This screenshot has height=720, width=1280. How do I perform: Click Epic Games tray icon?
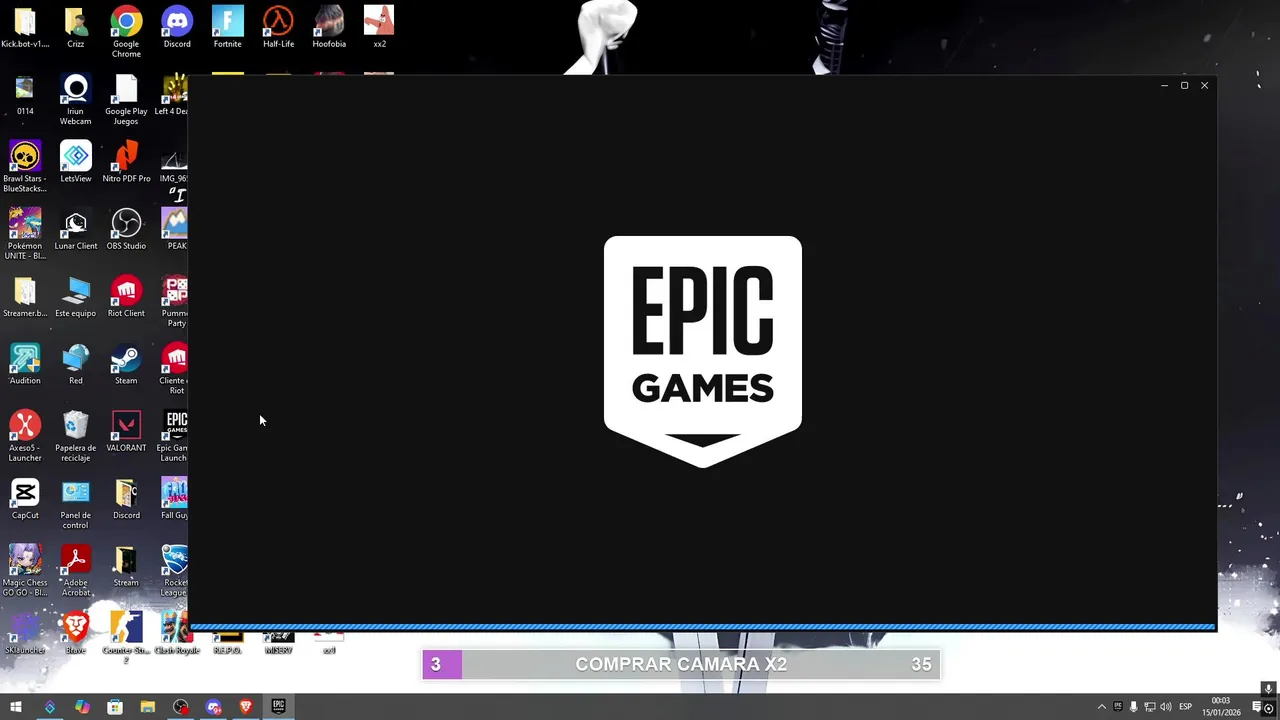tap(1118, 707)
